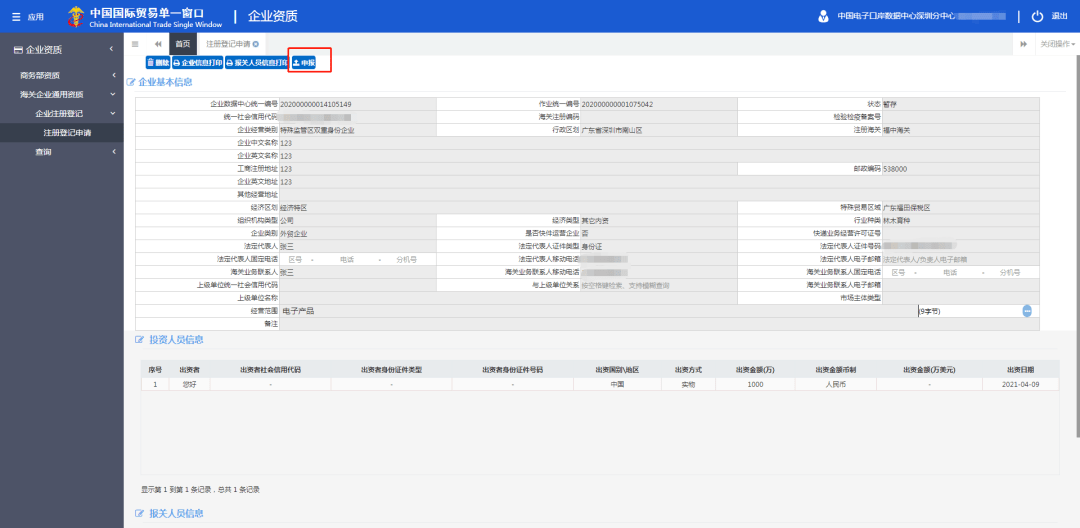This screenshot has width=1080, height=528.
Task: Click the power icon beside 退出
Action: coord(1037,16)
